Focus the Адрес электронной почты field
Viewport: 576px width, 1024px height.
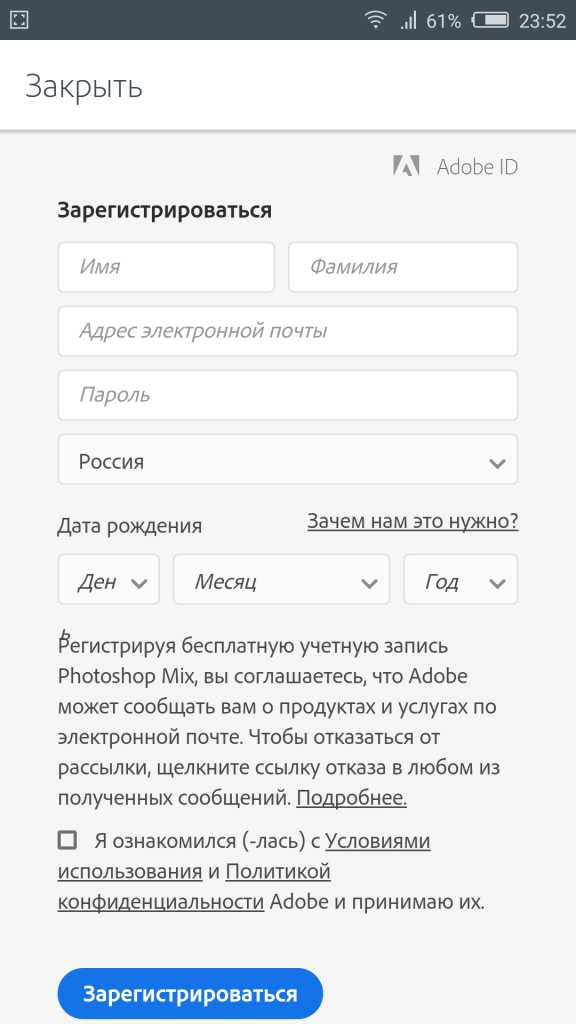coord(288,331)
